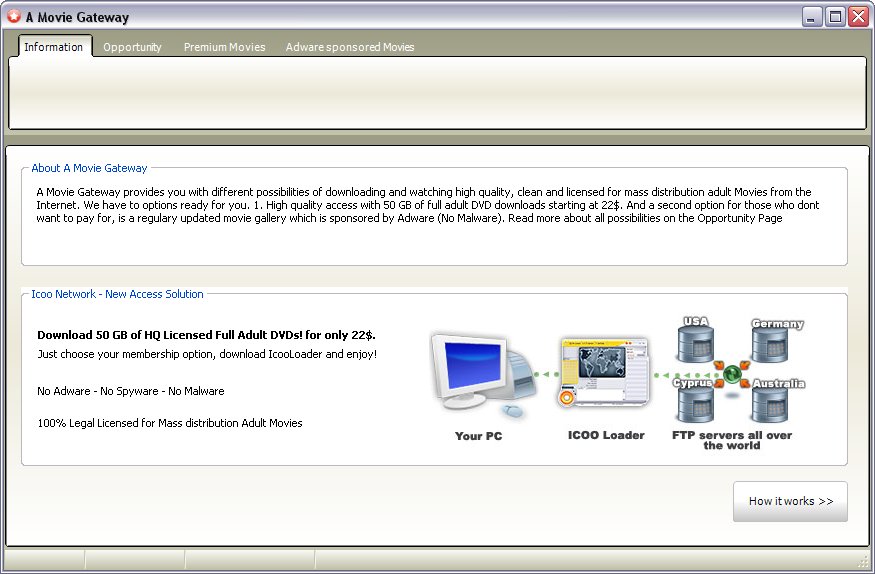Click the 'About A Movie Gateway' heading
The height and width of the screenshot is (574, 875).
point(89,168)
